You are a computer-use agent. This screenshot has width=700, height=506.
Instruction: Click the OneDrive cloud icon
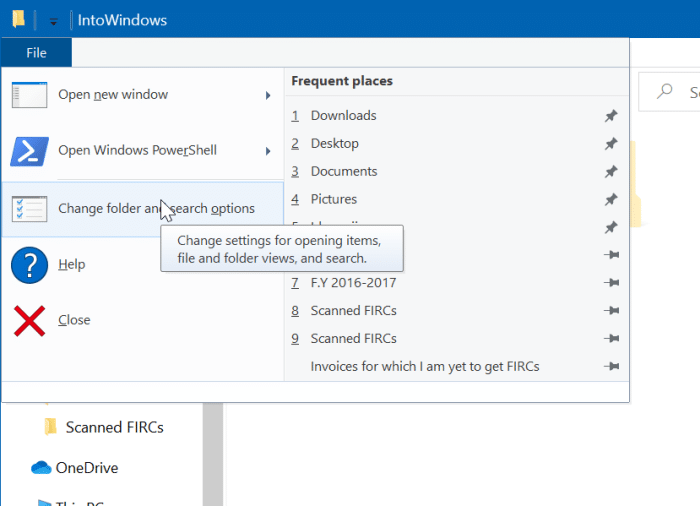[x=41, y=468]
